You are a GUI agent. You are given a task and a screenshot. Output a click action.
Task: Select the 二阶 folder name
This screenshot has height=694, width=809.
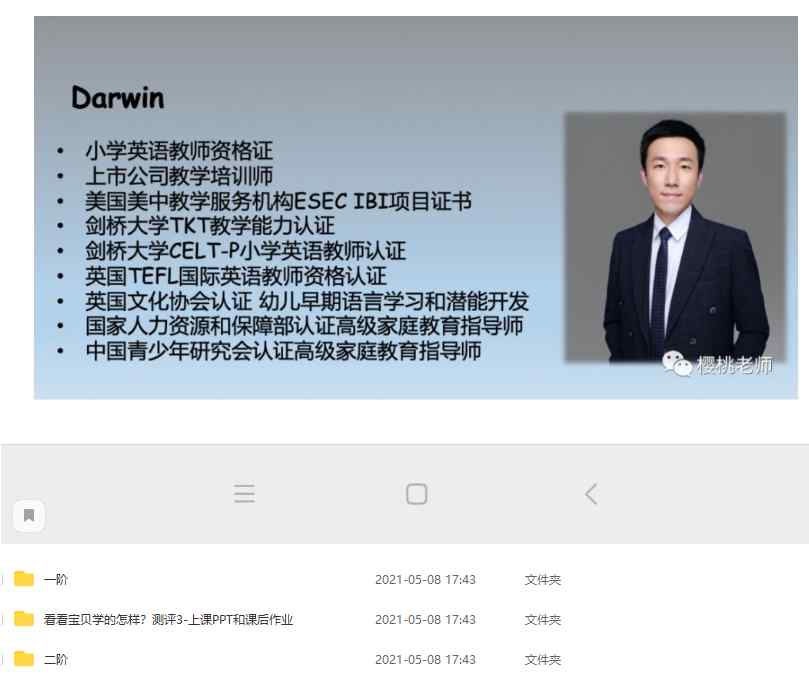click(56, 659)
